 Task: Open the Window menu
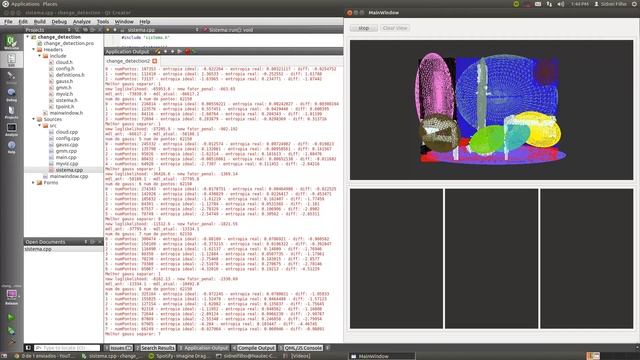pos(124,22)
